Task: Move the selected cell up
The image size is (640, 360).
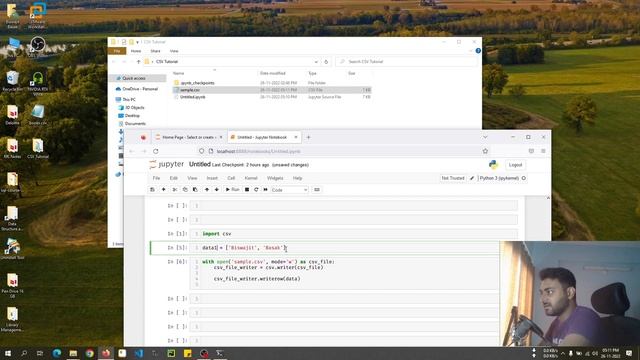Action: click(x=207, y=190)
